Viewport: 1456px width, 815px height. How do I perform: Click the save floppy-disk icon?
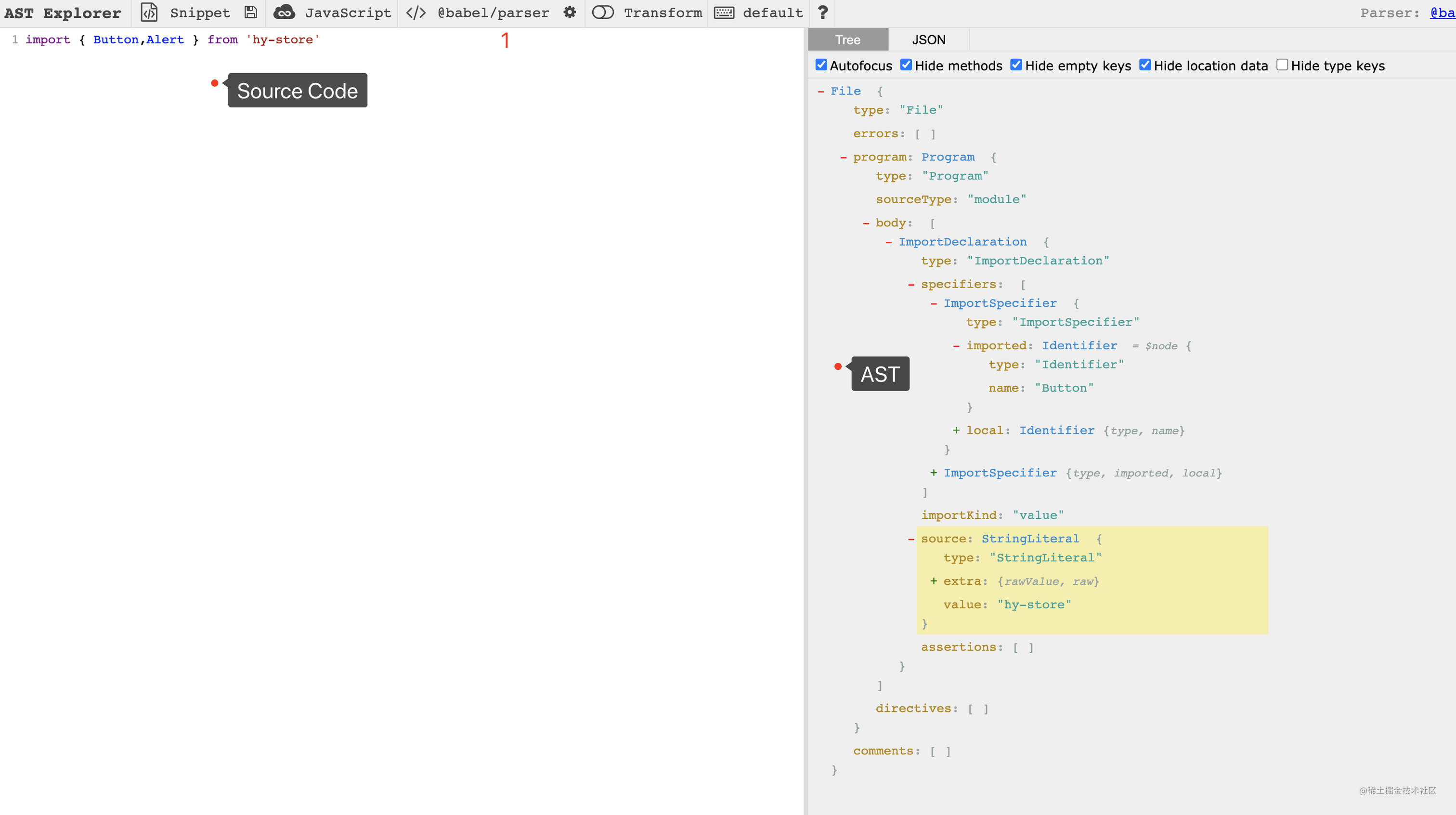[x=250, y=13]
